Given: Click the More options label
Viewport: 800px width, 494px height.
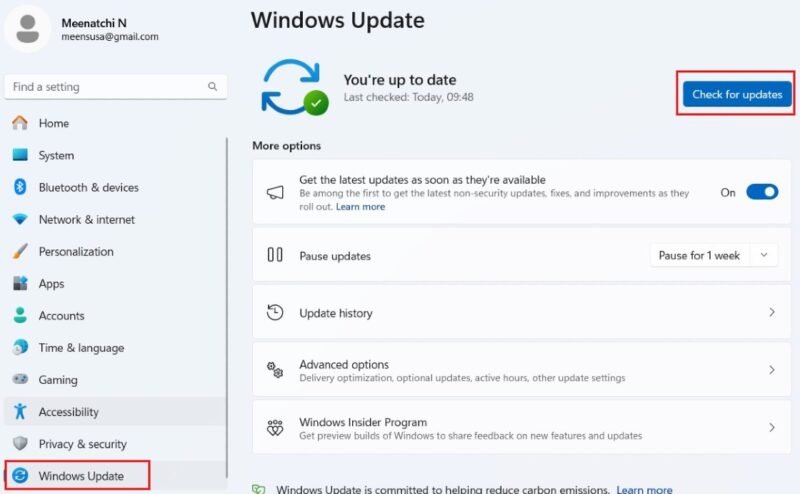Looking at the screenshot, I should [286, 145].
